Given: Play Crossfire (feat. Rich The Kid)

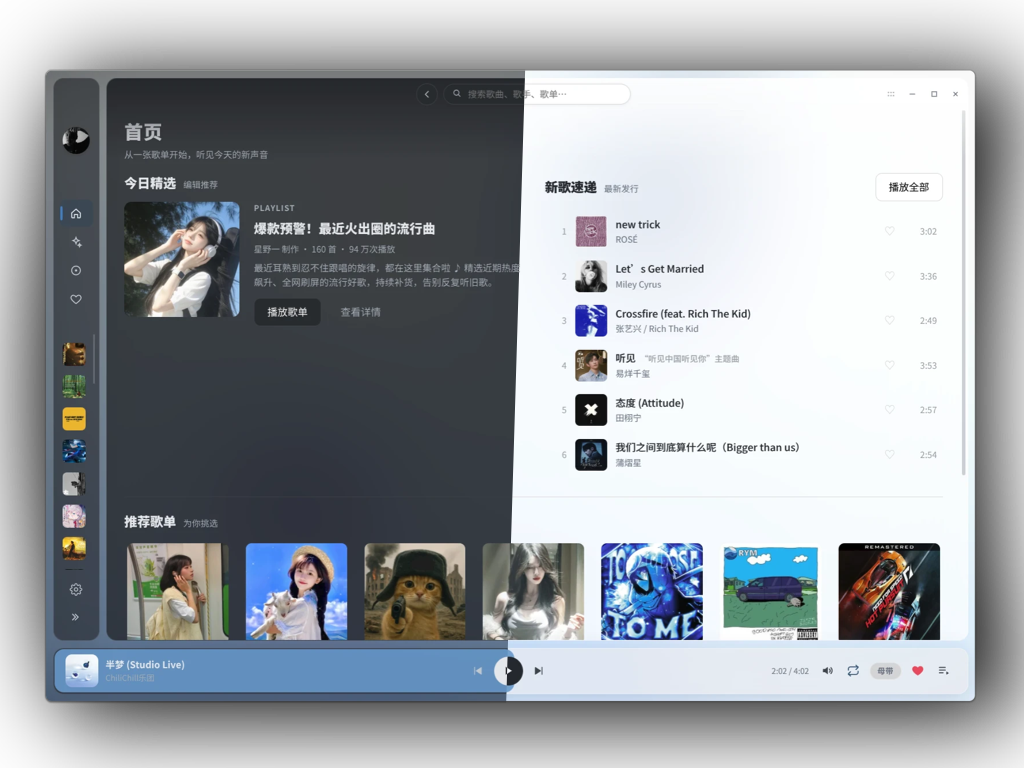Looking at the screenshot, I should pos(683,313).
